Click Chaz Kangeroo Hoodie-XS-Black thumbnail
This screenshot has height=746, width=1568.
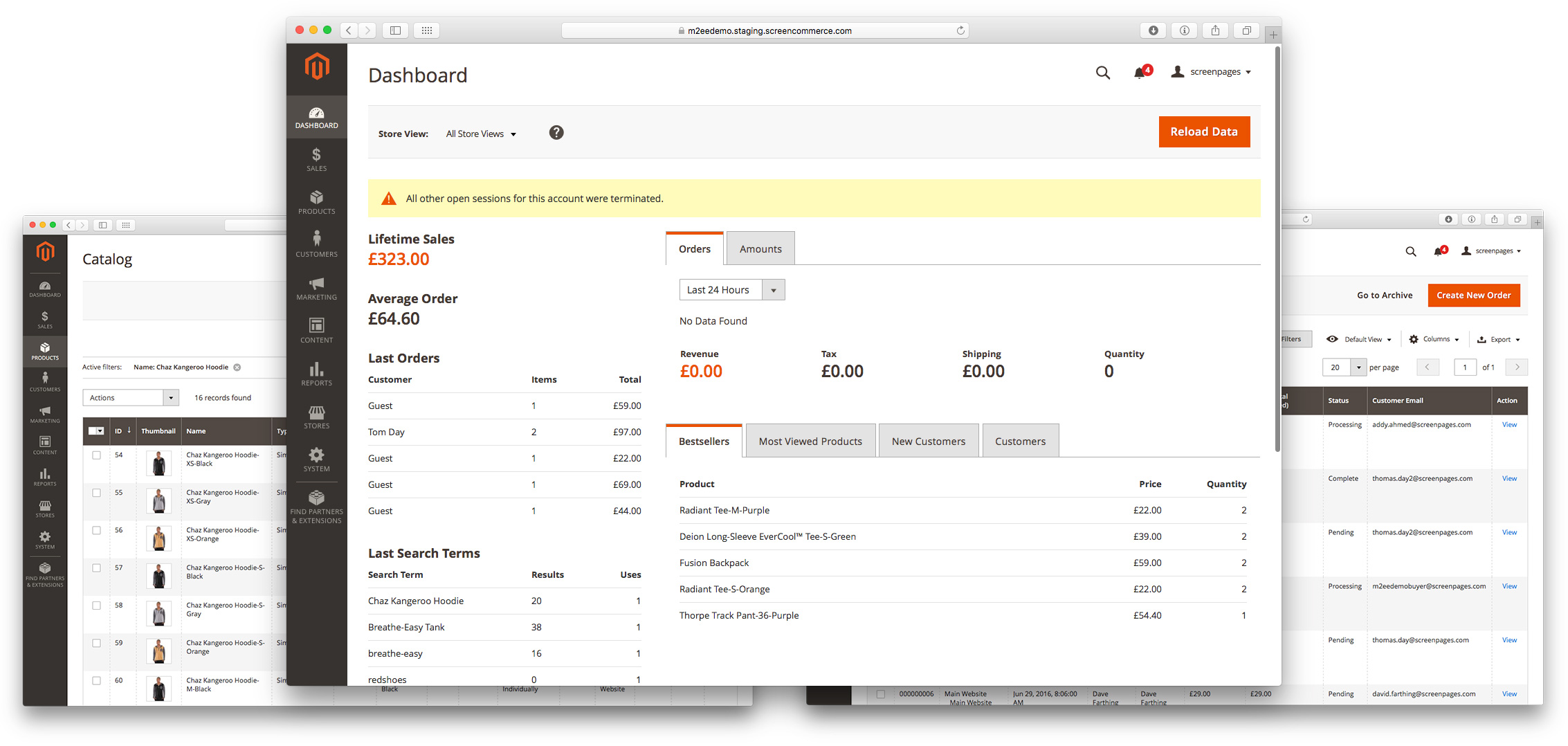pos(159,463)
